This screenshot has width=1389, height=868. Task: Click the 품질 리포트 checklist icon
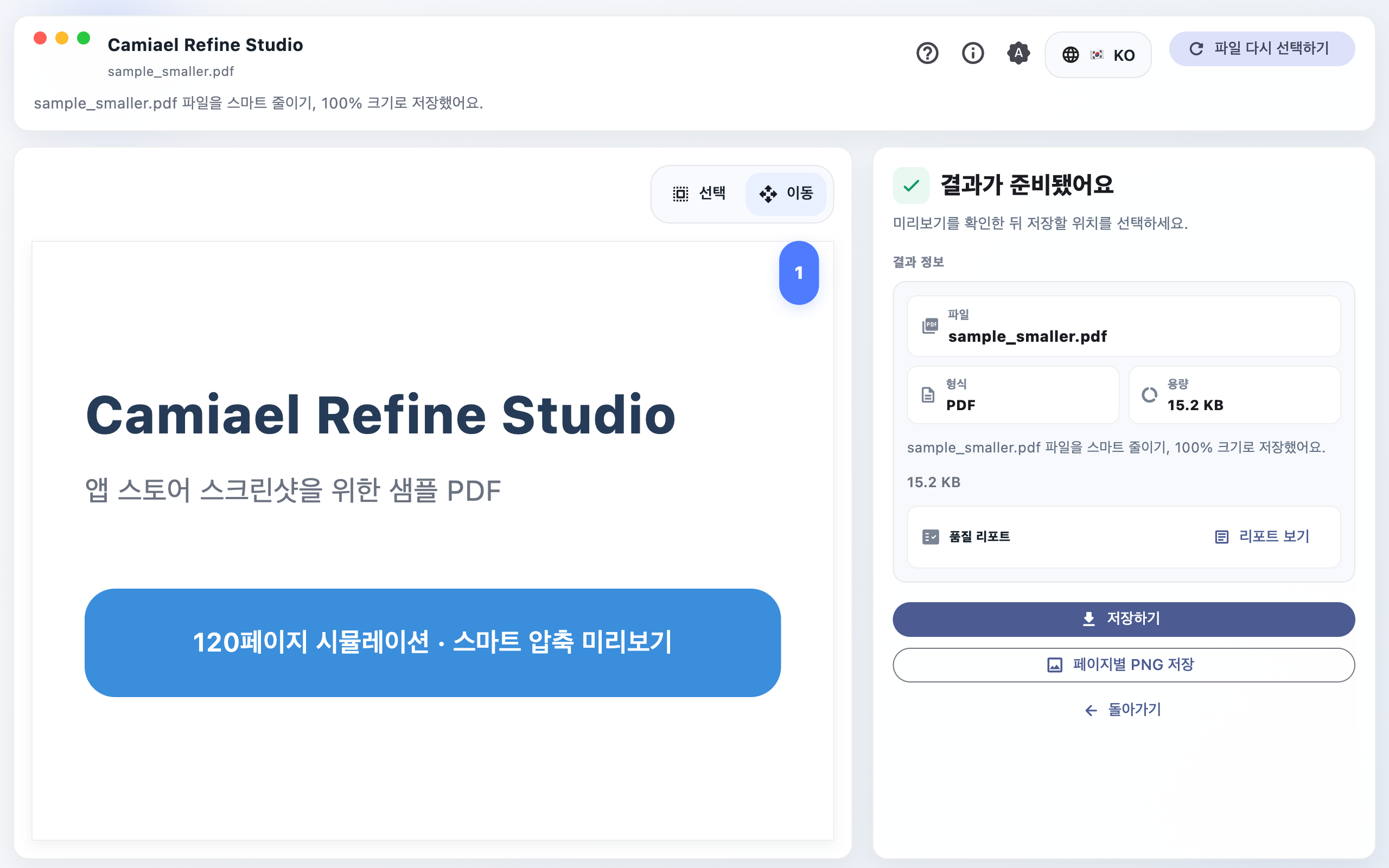coord(931,537)
